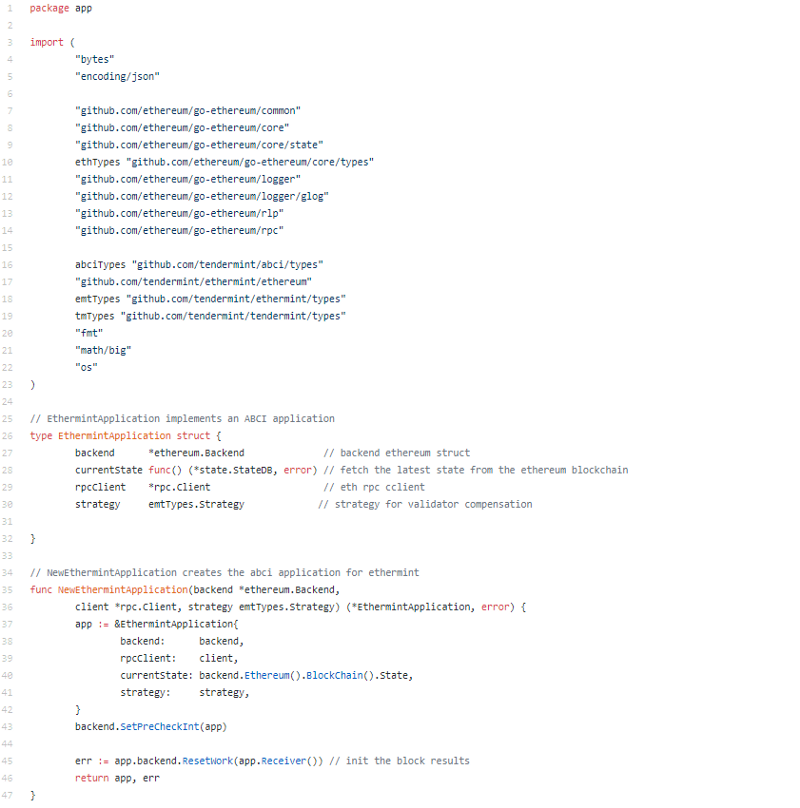
Task: Click the 'import' keyword
Action: pos(46,43)
